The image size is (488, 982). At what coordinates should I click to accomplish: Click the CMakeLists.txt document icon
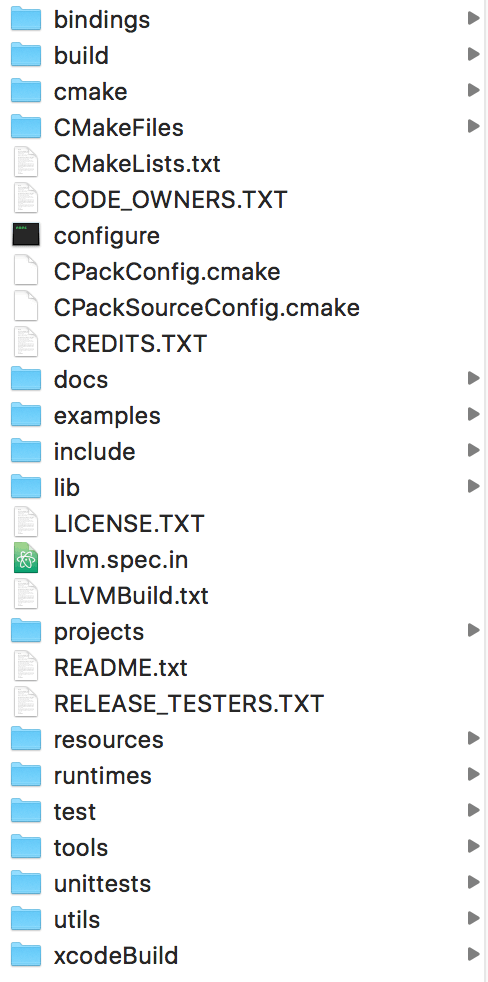click(26, 163)
